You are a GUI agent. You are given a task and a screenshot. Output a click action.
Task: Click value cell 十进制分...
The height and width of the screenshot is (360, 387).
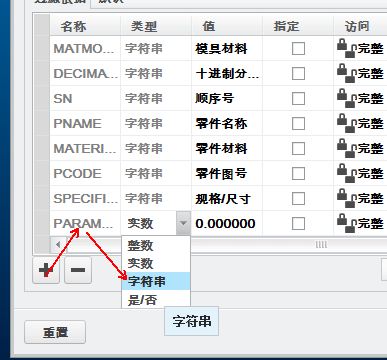(x=227, y=73)
